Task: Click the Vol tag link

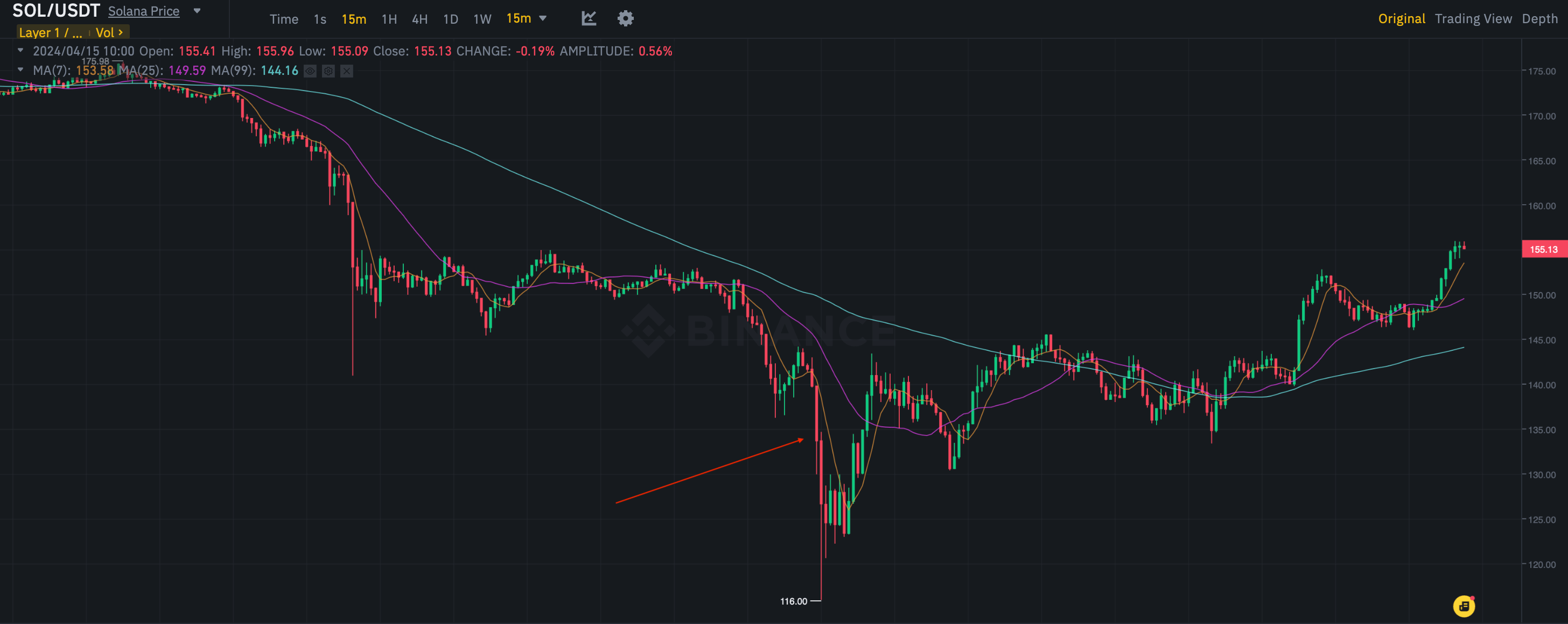Action: (109, 32)
